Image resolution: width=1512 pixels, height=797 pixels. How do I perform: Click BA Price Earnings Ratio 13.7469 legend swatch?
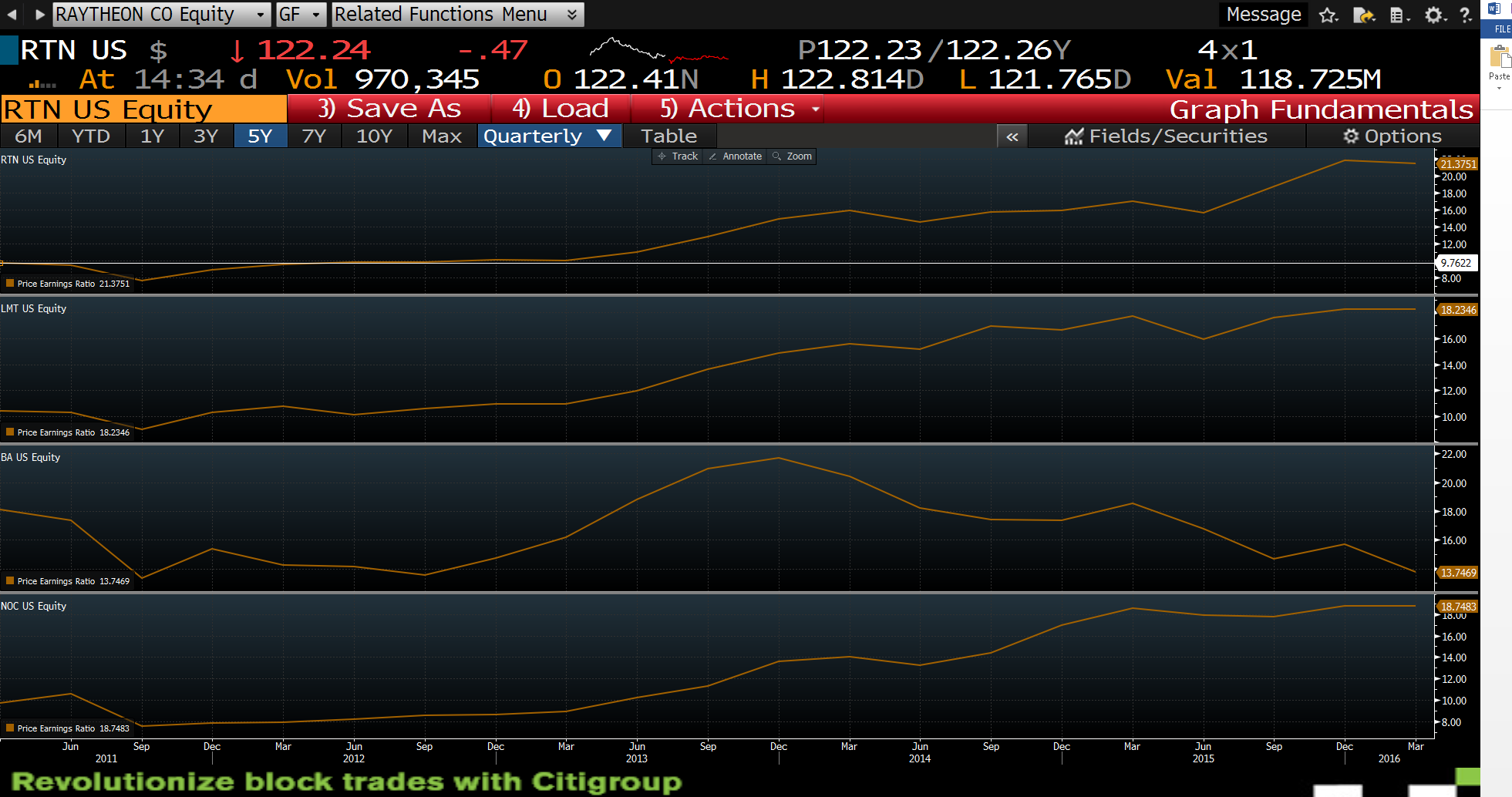click(x=10, y=581)
